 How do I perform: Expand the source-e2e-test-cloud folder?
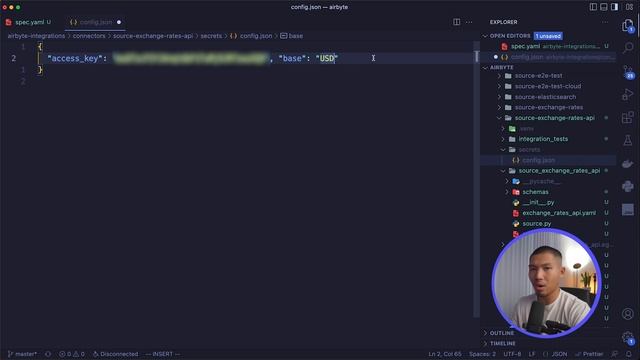coord(499,86)
